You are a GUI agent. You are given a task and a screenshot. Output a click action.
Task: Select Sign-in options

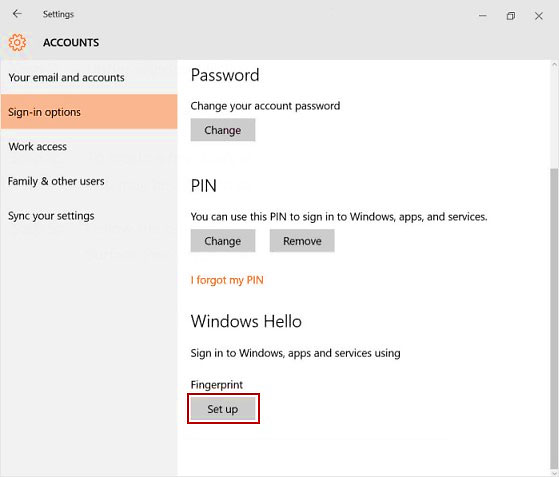coord(89,112)
